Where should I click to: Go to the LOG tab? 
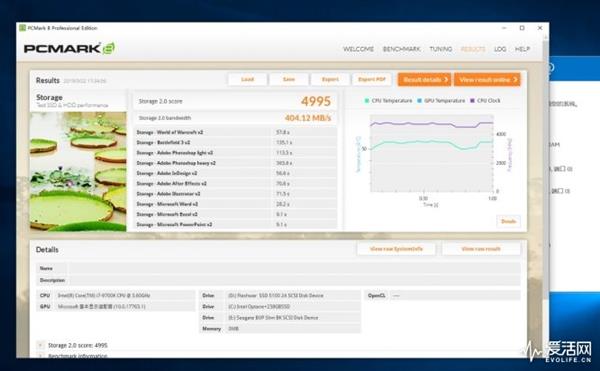click(500, 49)
